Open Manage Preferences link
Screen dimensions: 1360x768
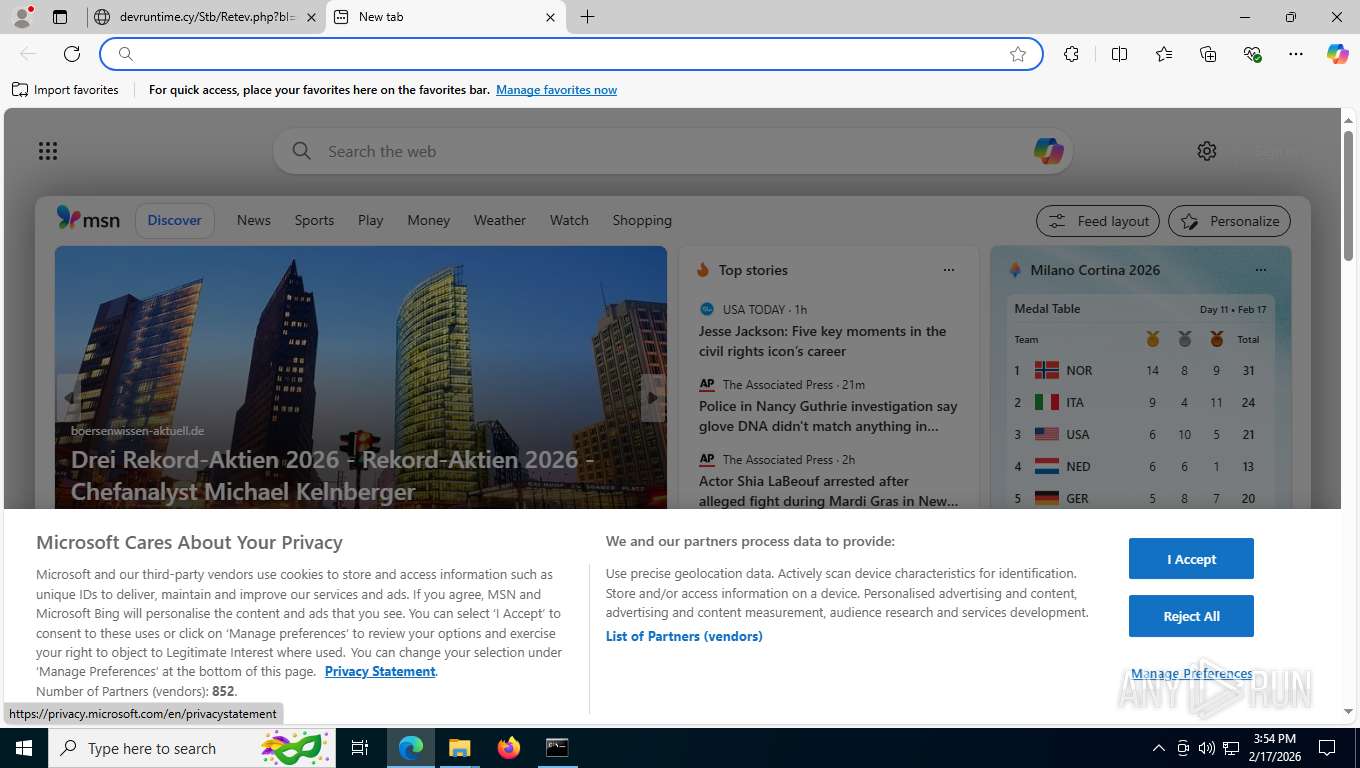(x=1192, y=673)
